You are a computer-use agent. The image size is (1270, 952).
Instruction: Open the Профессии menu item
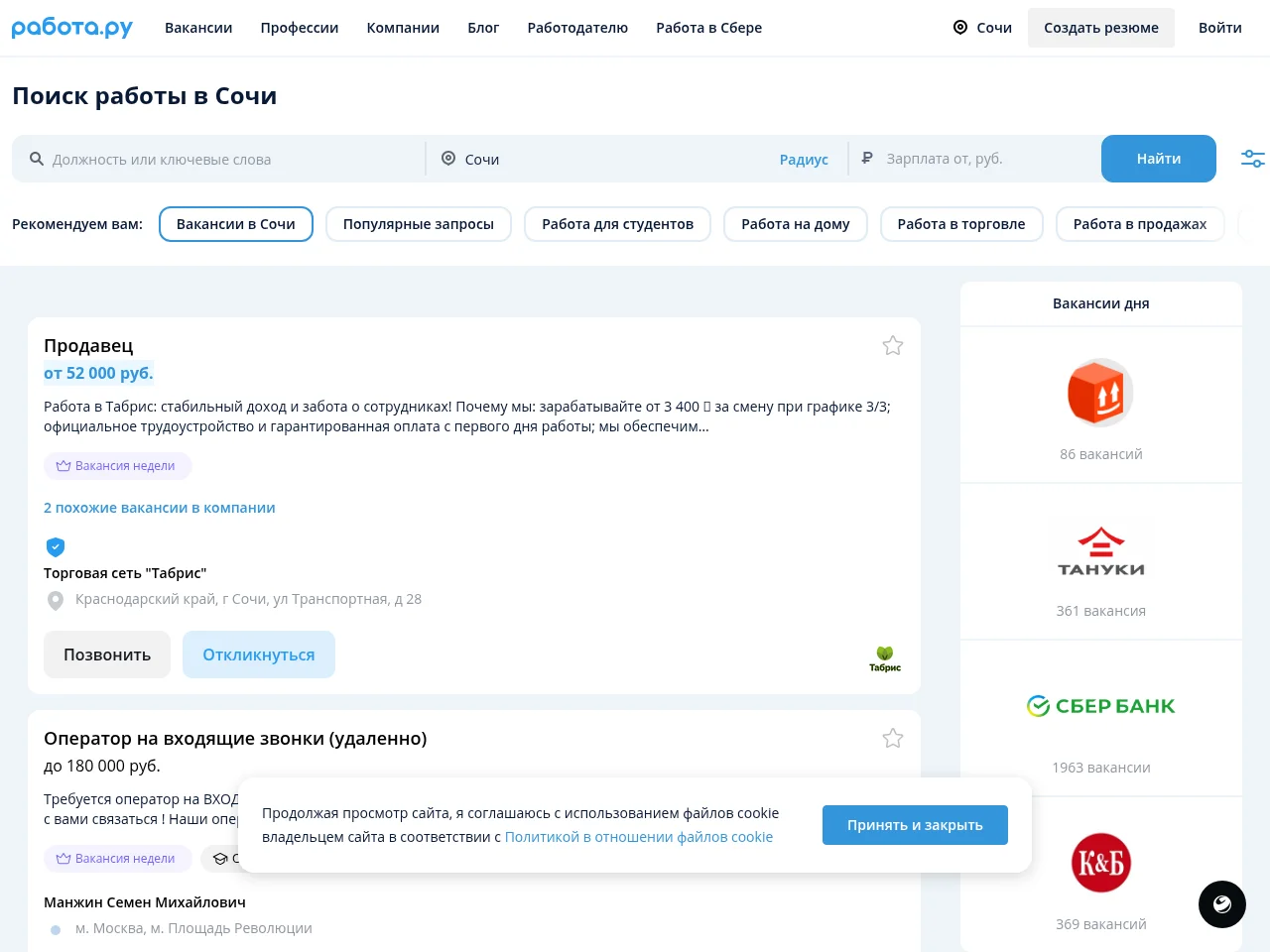tap(300, 28)
